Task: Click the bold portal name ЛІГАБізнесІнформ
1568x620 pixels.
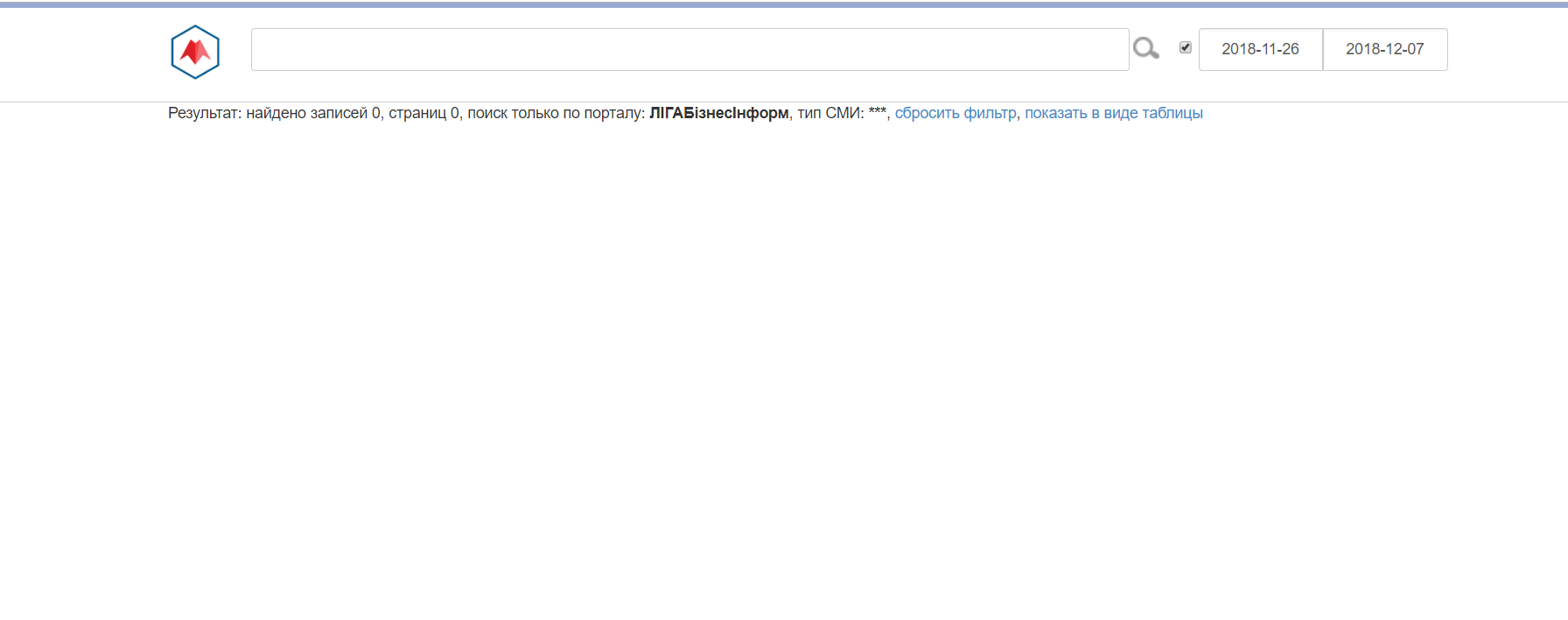Action: 718,113
